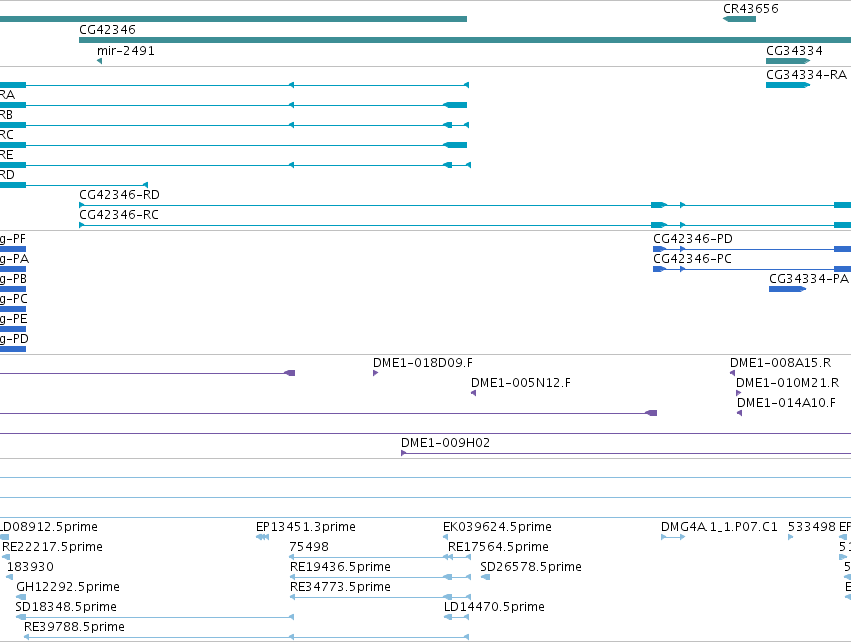The image size is (851, 642).
Task: Click the 533498 arrow glyph
Action: [790, 537]
